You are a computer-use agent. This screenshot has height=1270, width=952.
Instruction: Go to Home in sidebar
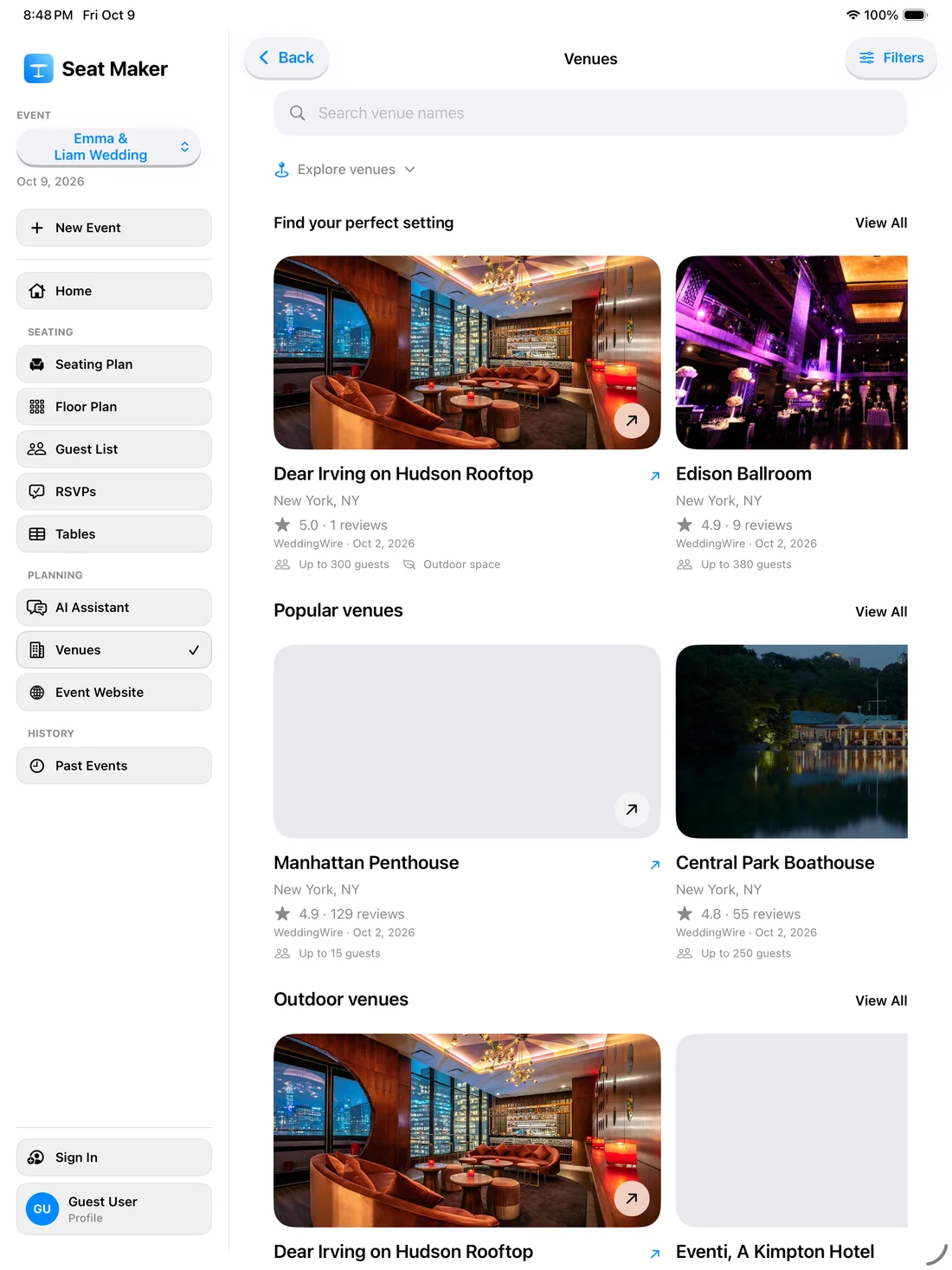click(114, 291)
